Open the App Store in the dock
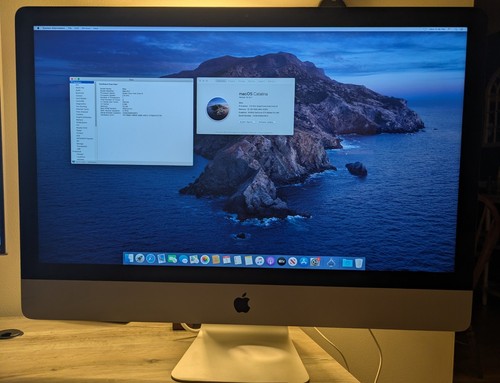Screen dimensions: 500x383 (x=303, y=262)
